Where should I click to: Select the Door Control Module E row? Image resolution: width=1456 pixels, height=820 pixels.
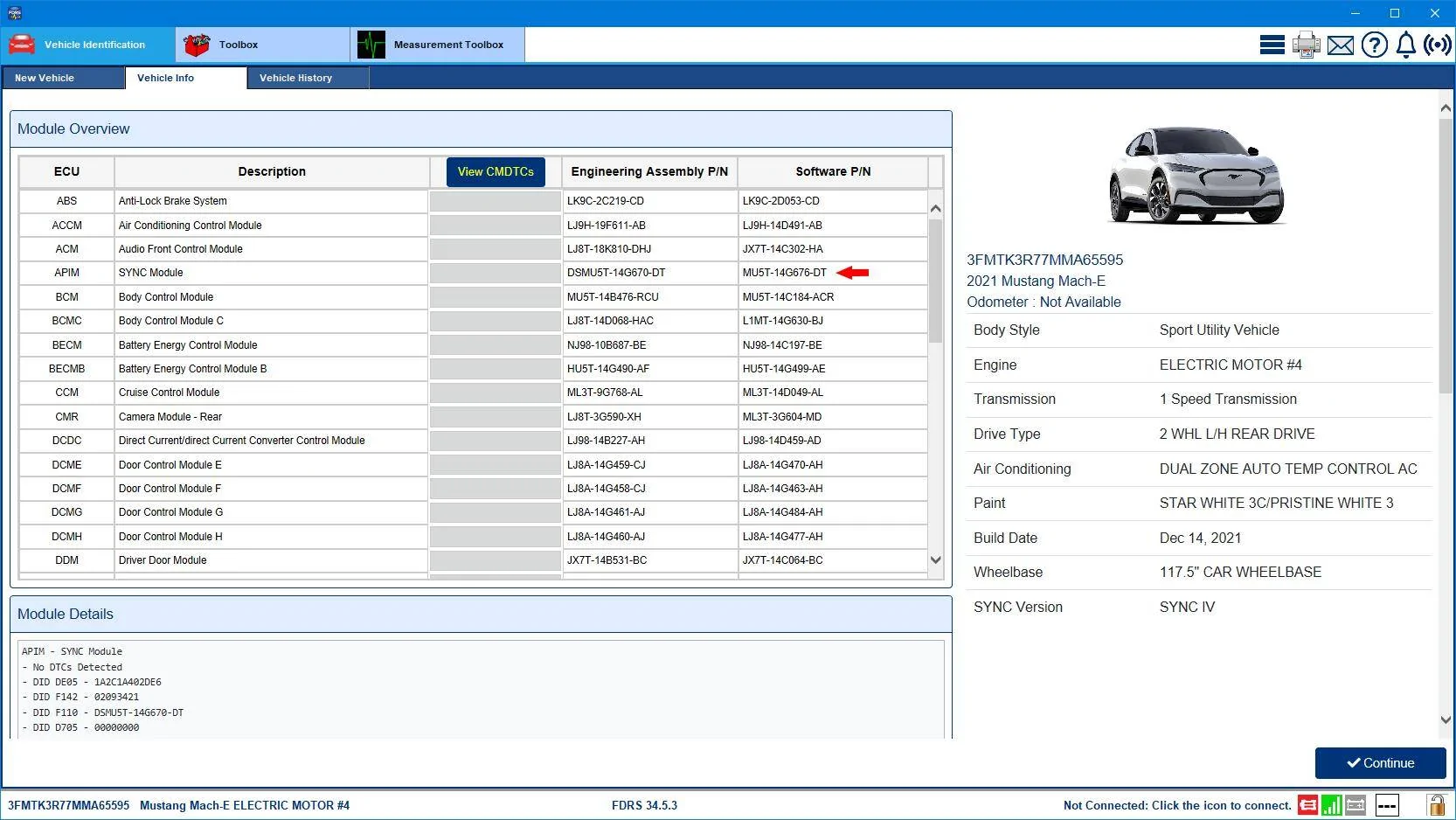473,465
